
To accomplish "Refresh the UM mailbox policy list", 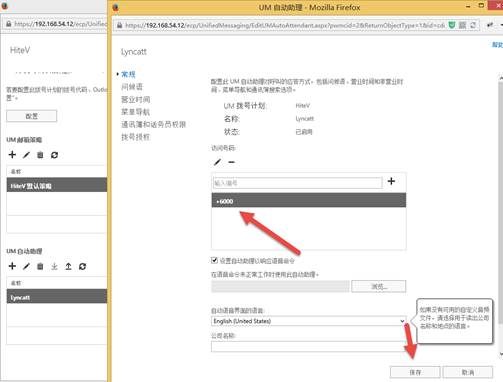I will coord(54,155).
